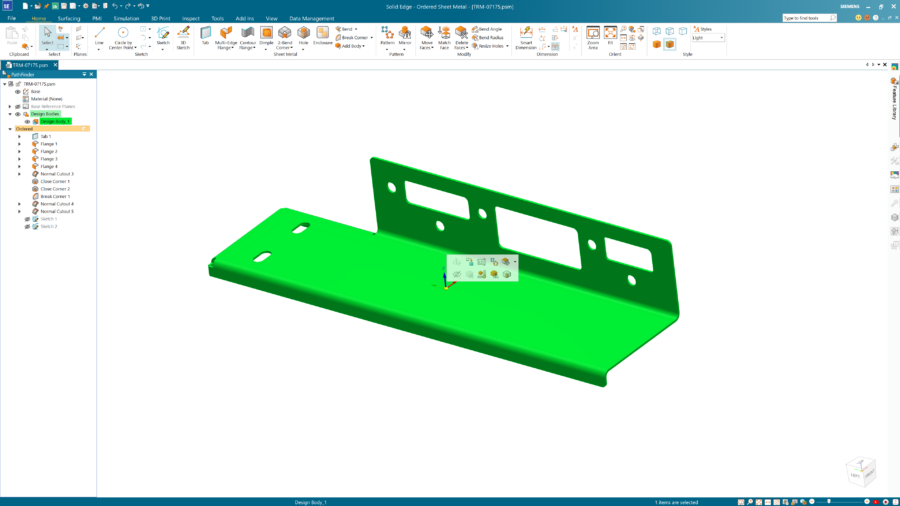This screenshot has height=506, width=900.
Task: Expand the Normal Cutout 4 node
Action: click(x=19, y=204)
